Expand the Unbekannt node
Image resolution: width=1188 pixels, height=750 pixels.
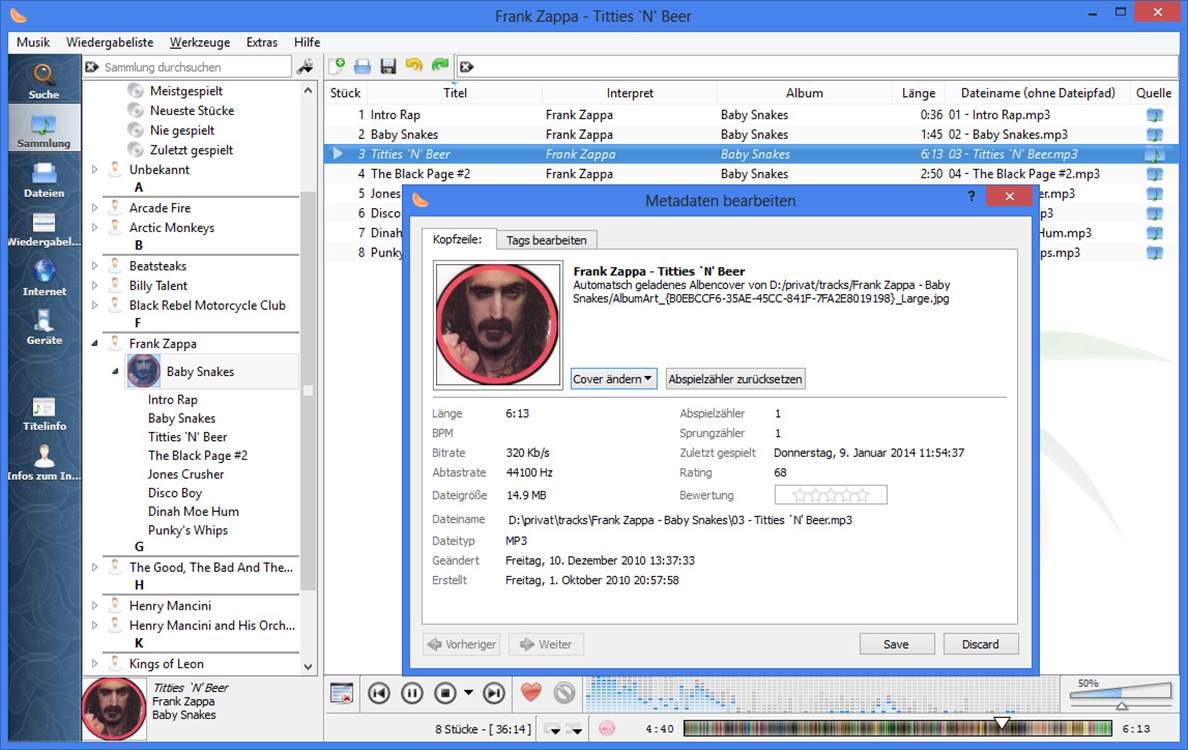pyautogui.click(x=95, y=170)
